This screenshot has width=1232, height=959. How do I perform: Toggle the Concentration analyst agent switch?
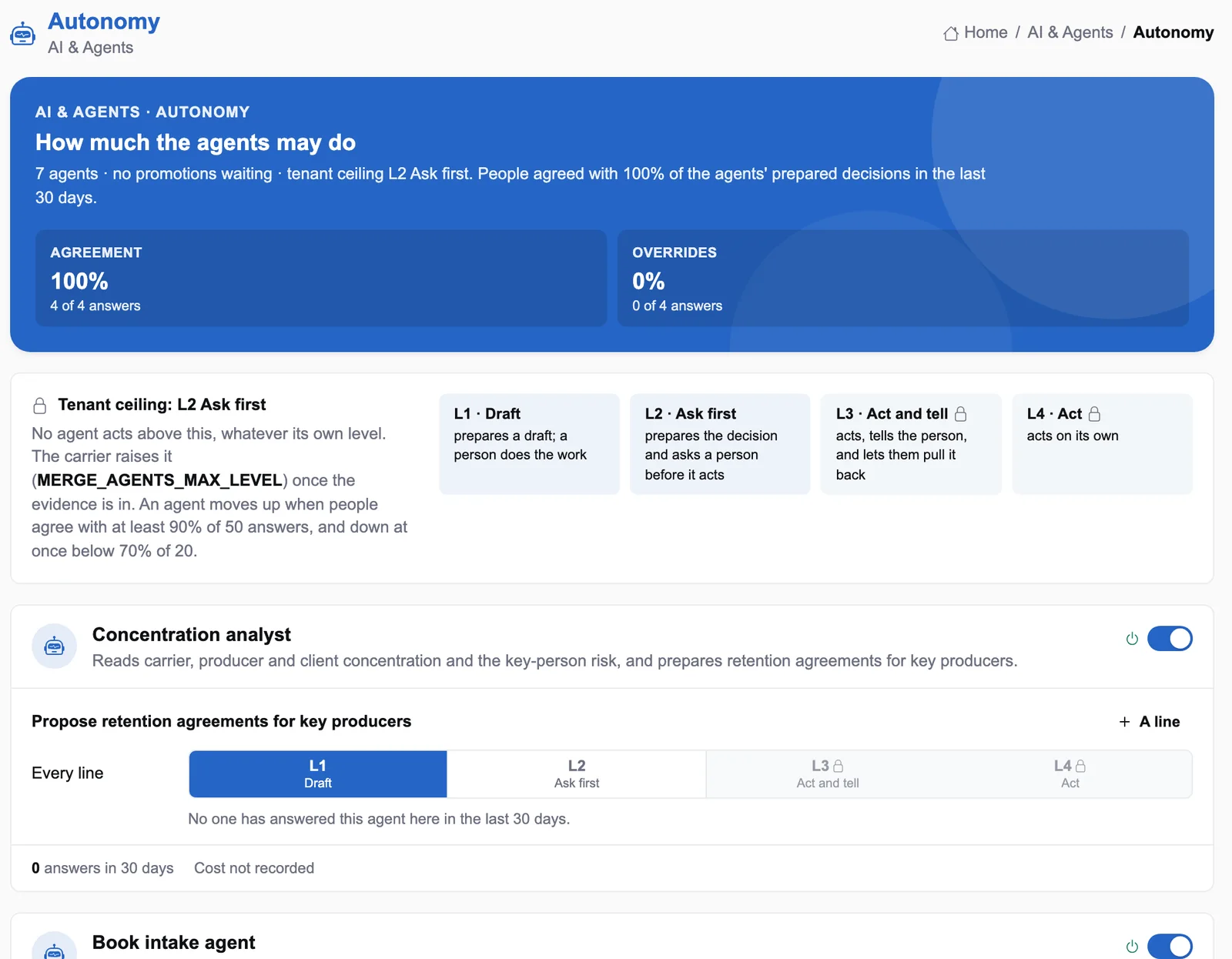coord(1170,639)
